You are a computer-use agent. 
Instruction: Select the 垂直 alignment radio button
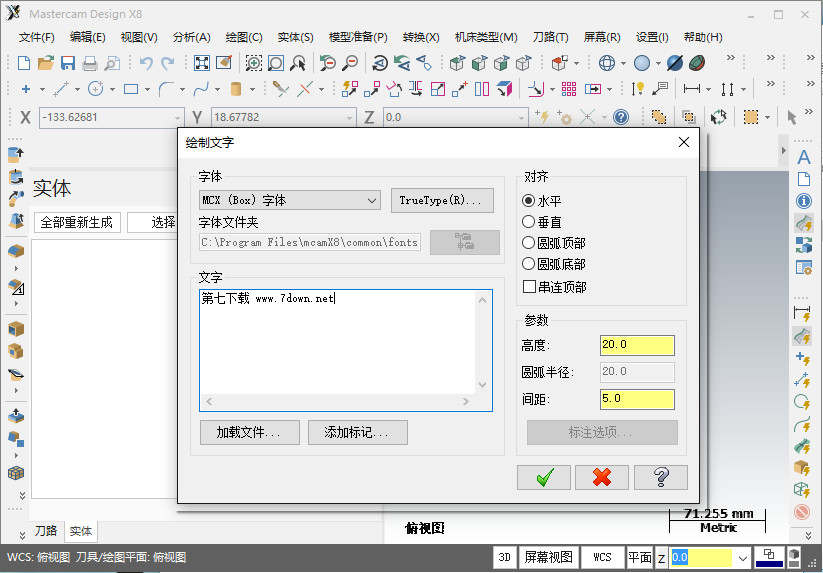point(529,222)
